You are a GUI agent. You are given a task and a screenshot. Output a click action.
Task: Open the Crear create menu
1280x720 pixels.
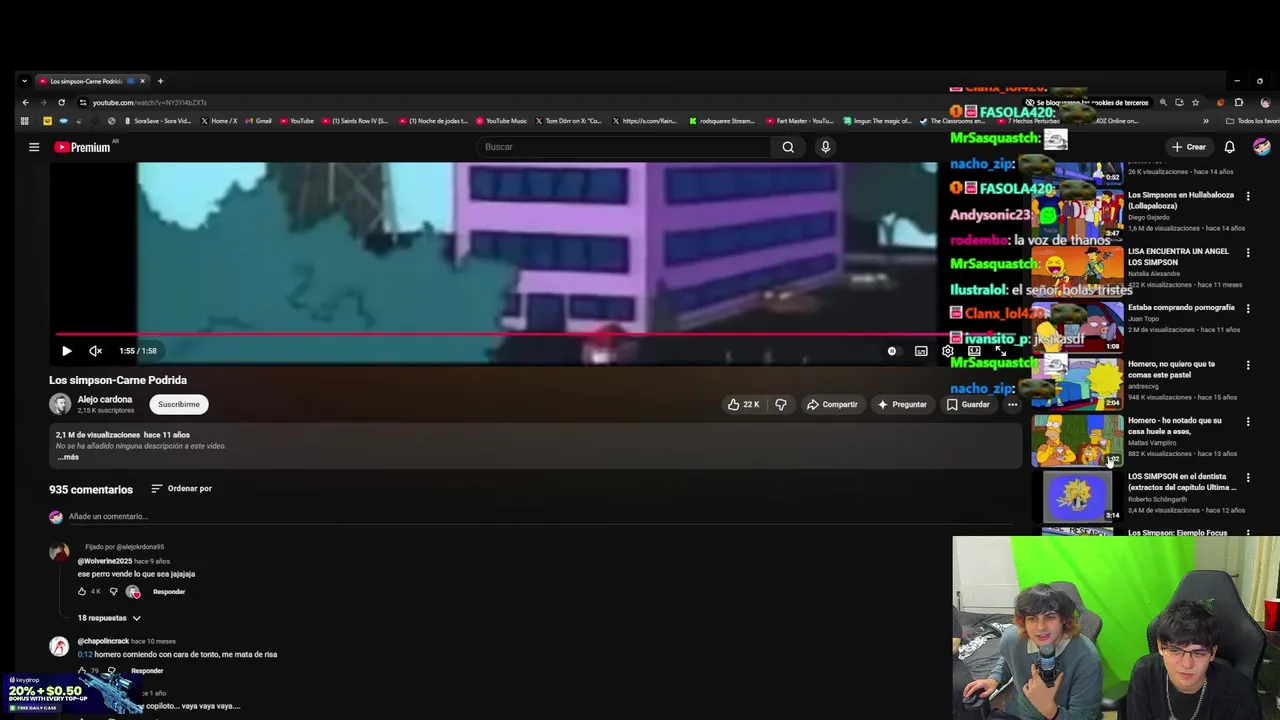1188,147
